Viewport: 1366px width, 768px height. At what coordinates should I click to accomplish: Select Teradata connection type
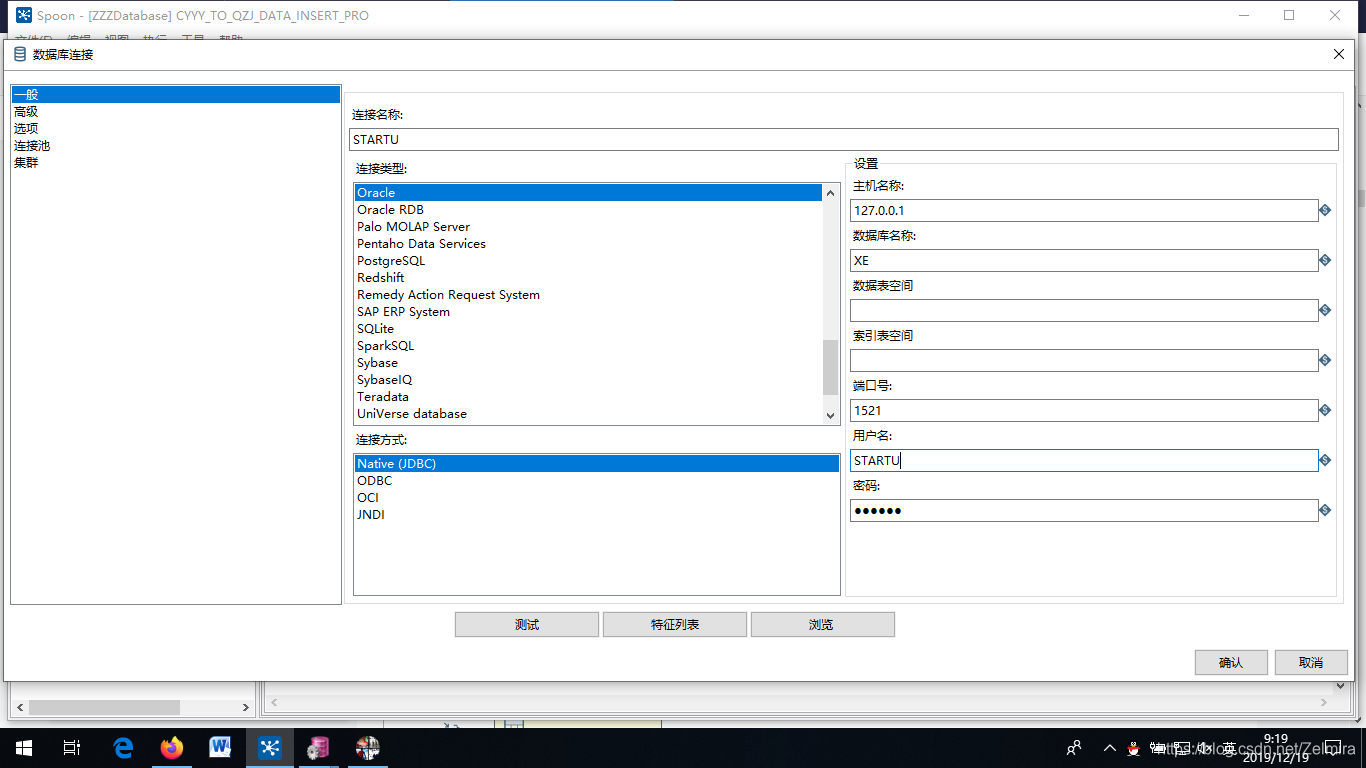coord(588,397)
